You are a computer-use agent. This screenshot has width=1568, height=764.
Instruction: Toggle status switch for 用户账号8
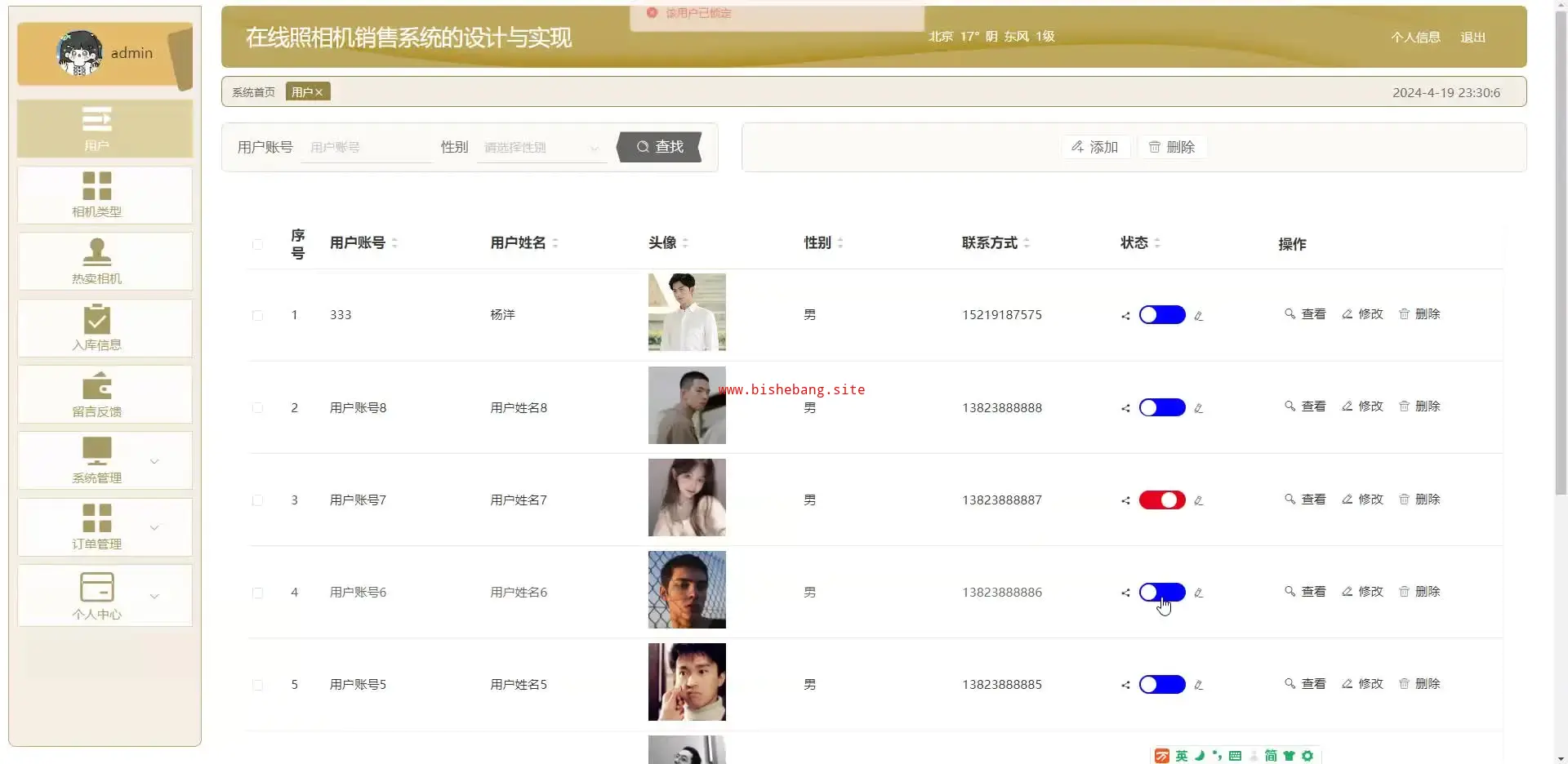point(1162,407)
